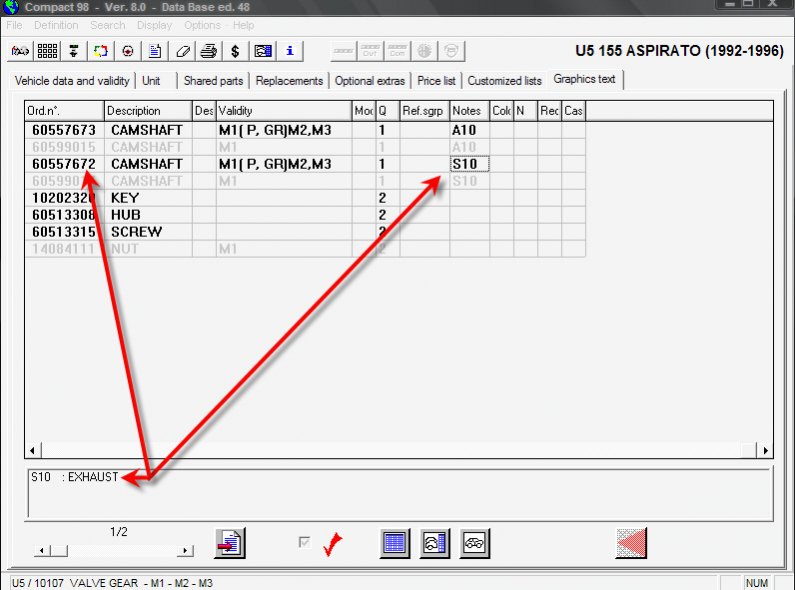This screenshot has height=590, width=795.
Task: Click right arrow of table horizontal scrollbar
Action: click(x=765, y=451)
